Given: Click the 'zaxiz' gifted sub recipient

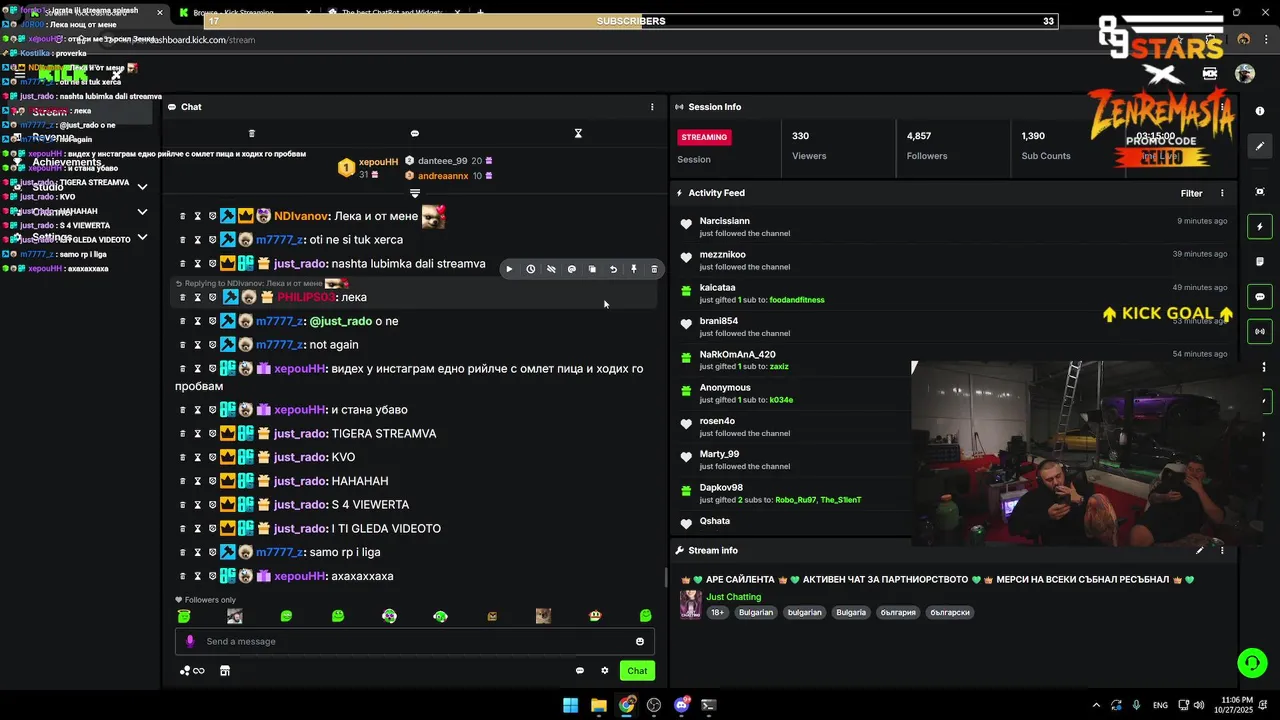Looking at the screenshot, I should click(779, 367).
